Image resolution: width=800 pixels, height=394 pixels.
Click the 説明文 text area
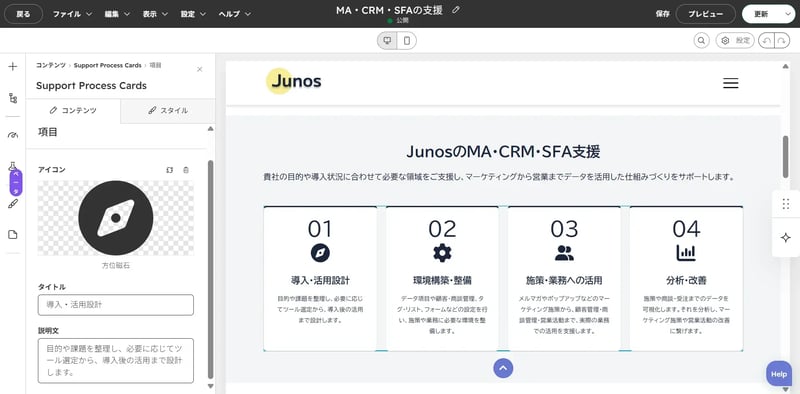coord(116,360)
